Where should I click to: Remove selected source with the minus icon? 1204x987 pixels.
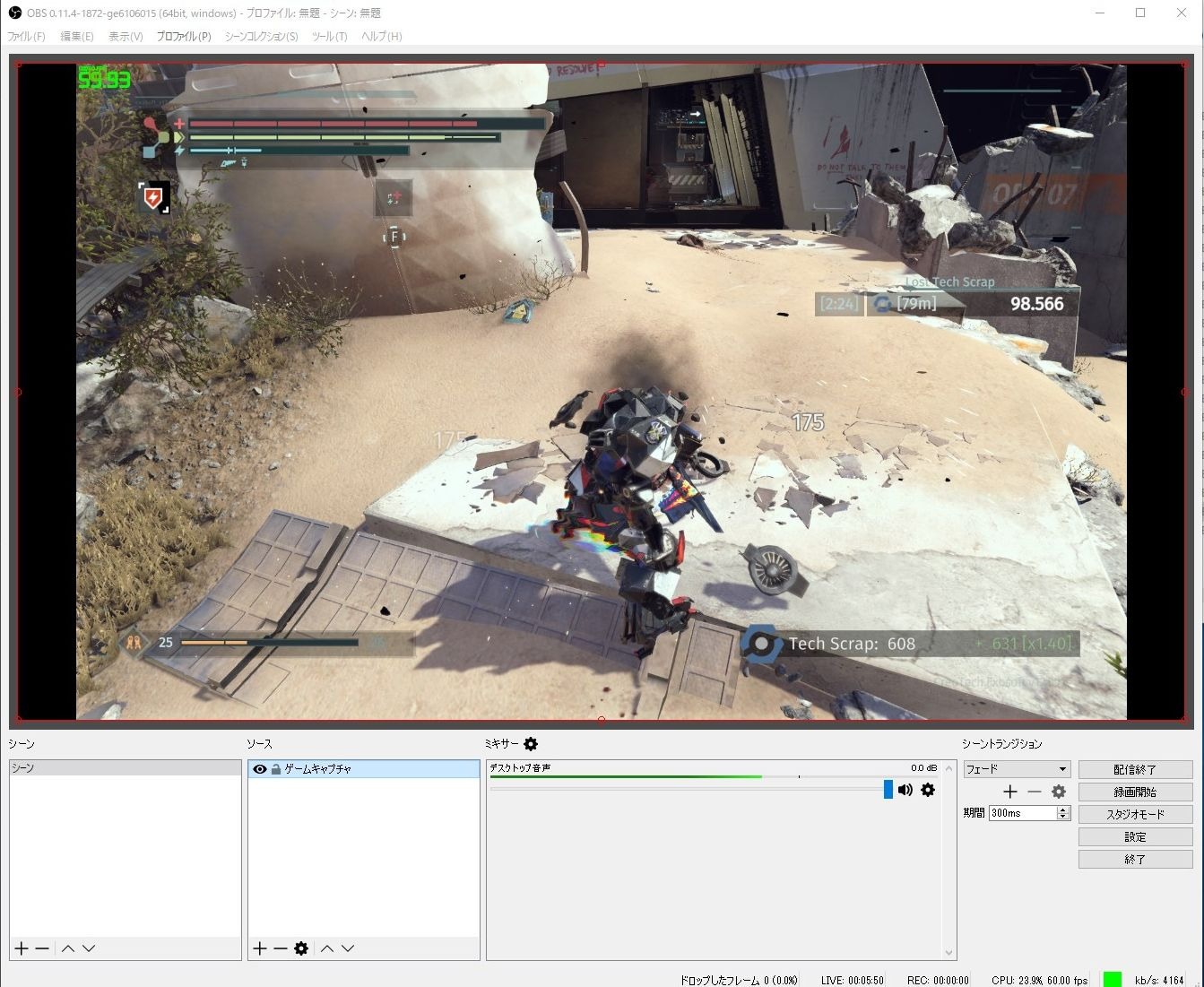pos(281,948)
